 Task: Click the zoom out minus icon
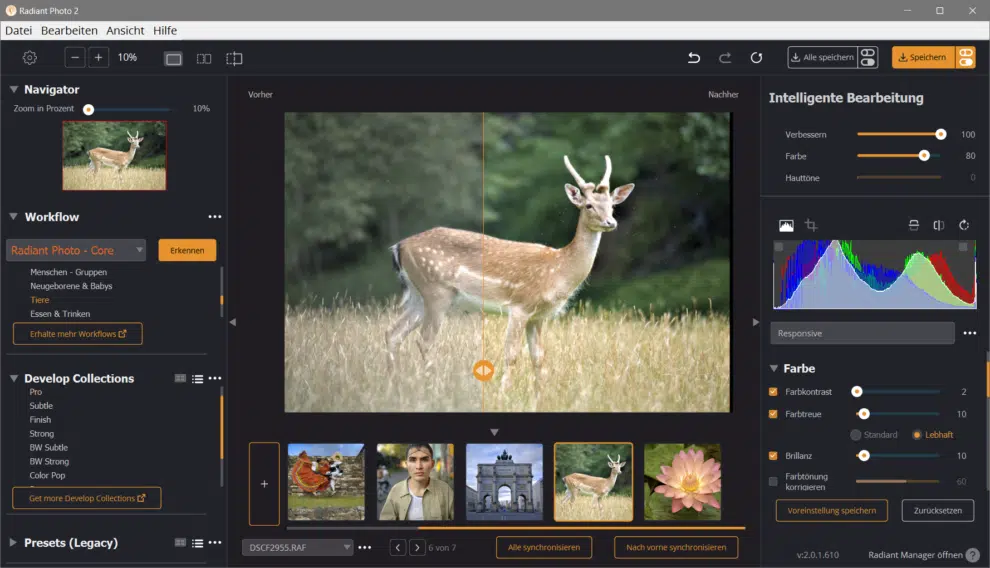[77, 58]
